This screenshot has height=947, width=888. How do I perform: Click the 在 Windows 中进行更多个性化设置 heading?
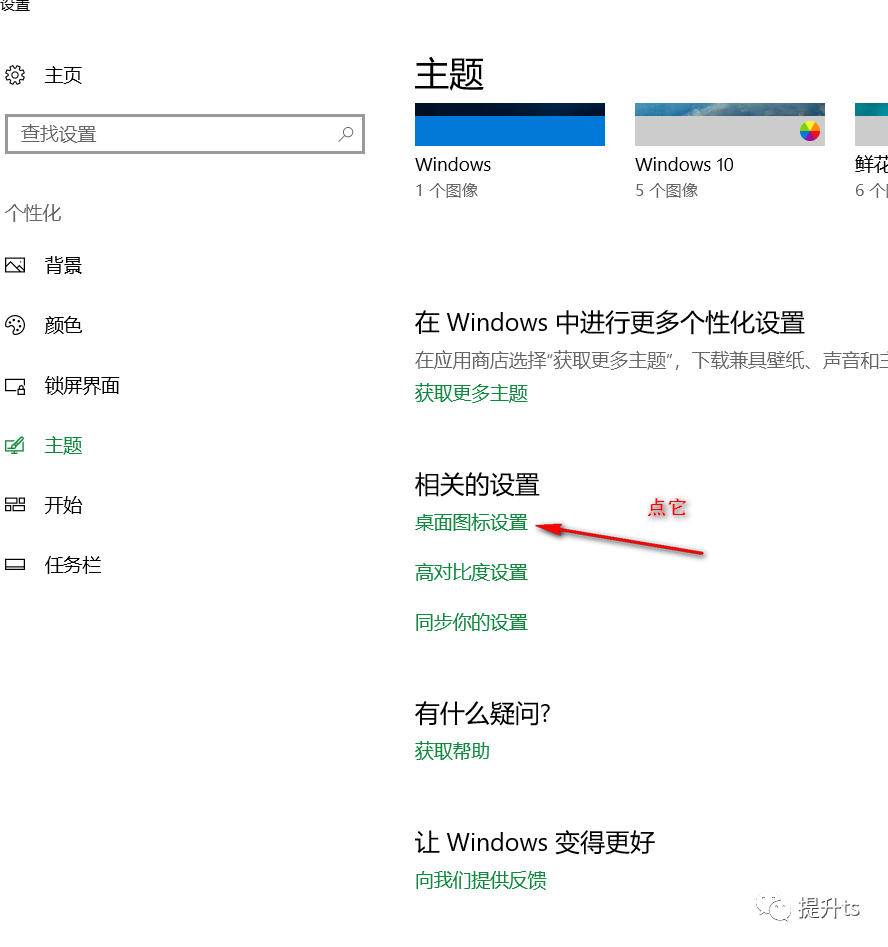(610, 323)
